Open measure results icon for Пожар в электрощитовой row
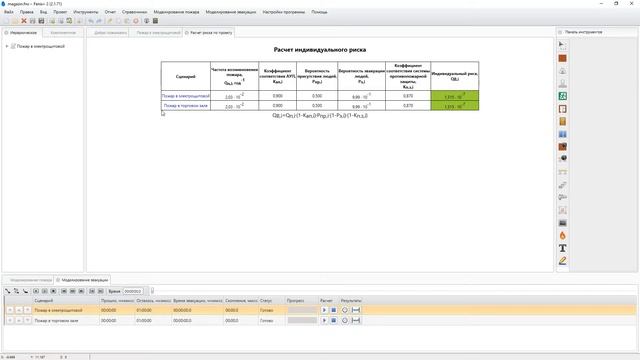640x360 pixels. [356, 310]
